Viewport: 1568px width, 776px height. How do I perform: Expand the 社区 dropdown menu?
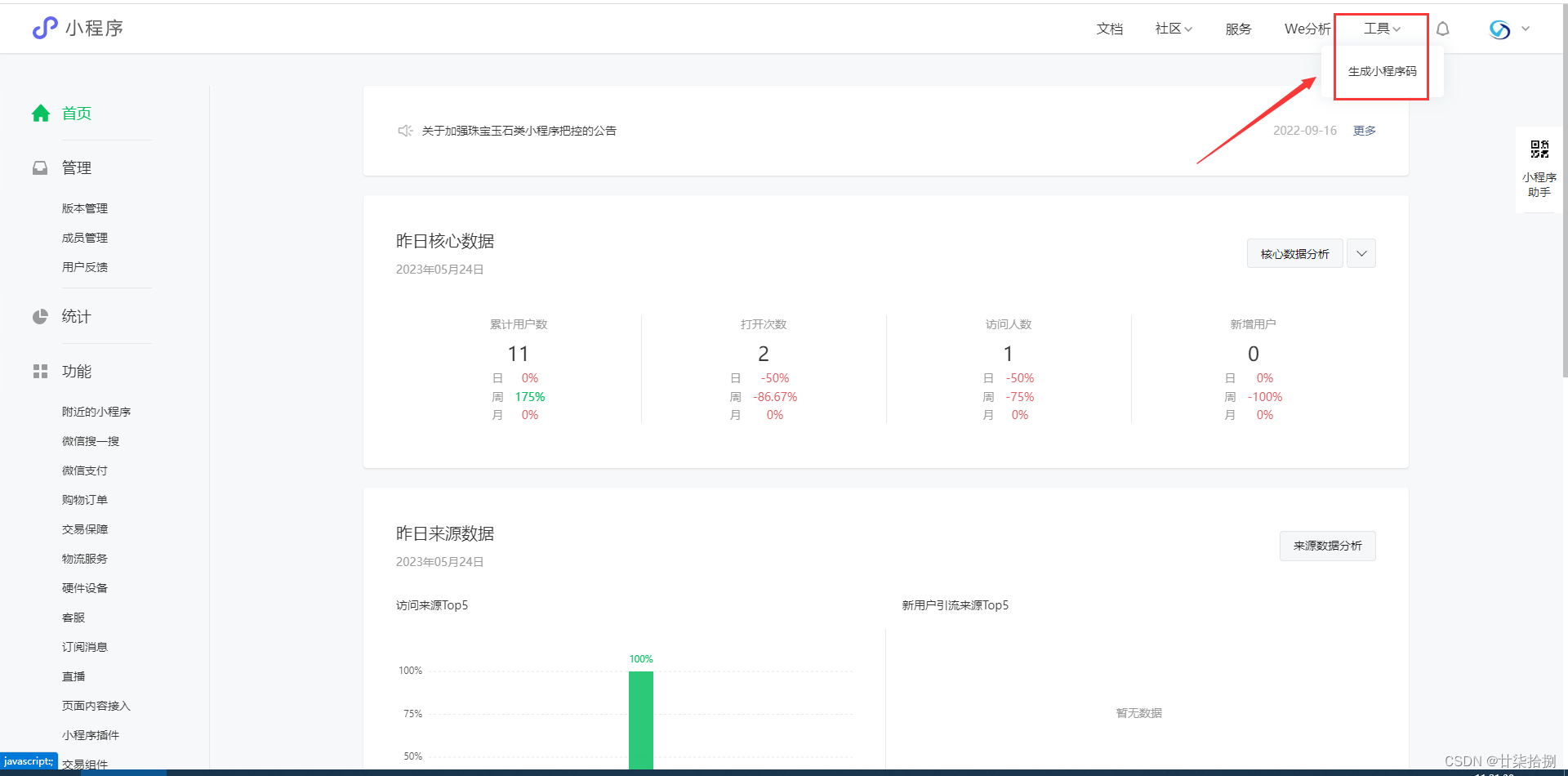(x=1174, y=29)
